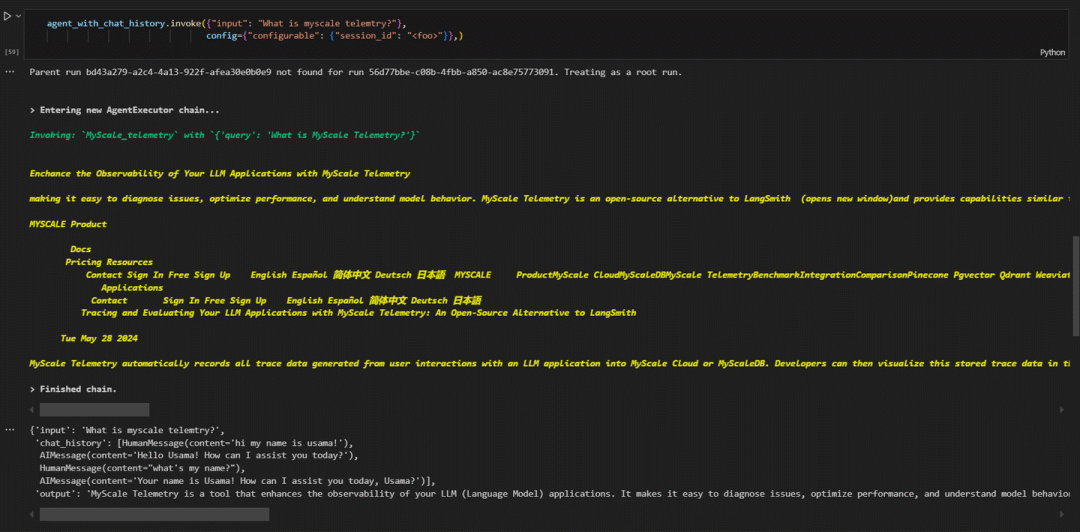Select the 'MYSCALE Product' line
The height and width of the screenshot is (532, 1080).
68,224
